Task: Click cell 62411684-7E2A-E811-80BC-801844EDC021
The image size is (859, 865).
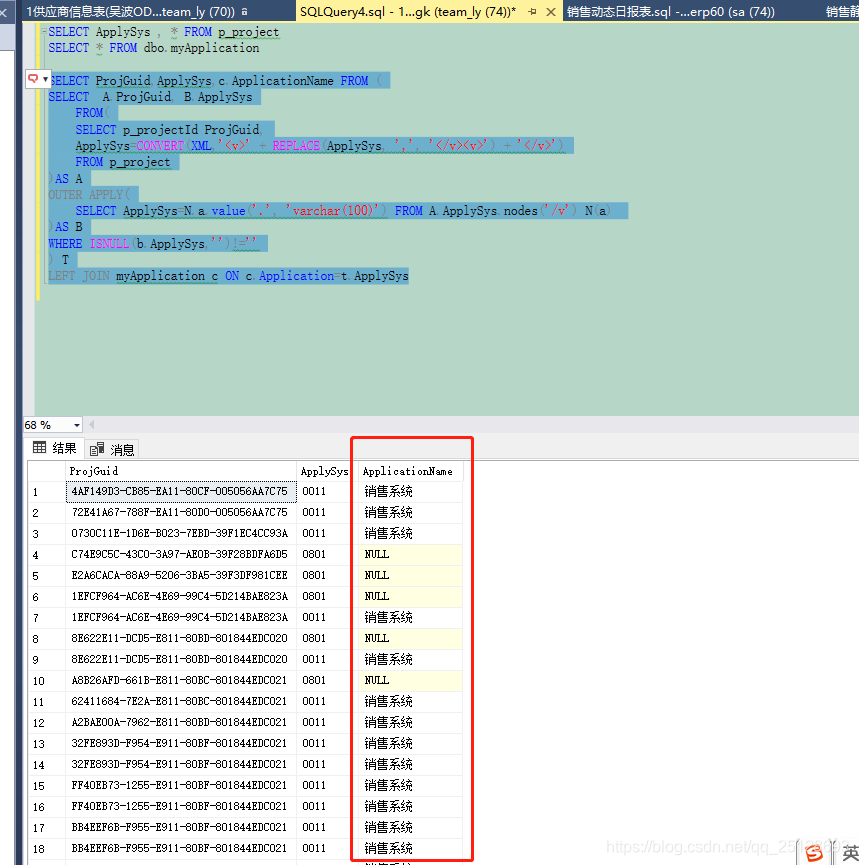Action: coord(180,701)
